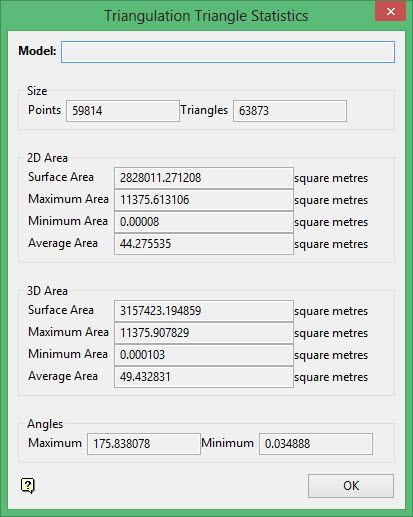Select the Points value field

tap(123, 111)
